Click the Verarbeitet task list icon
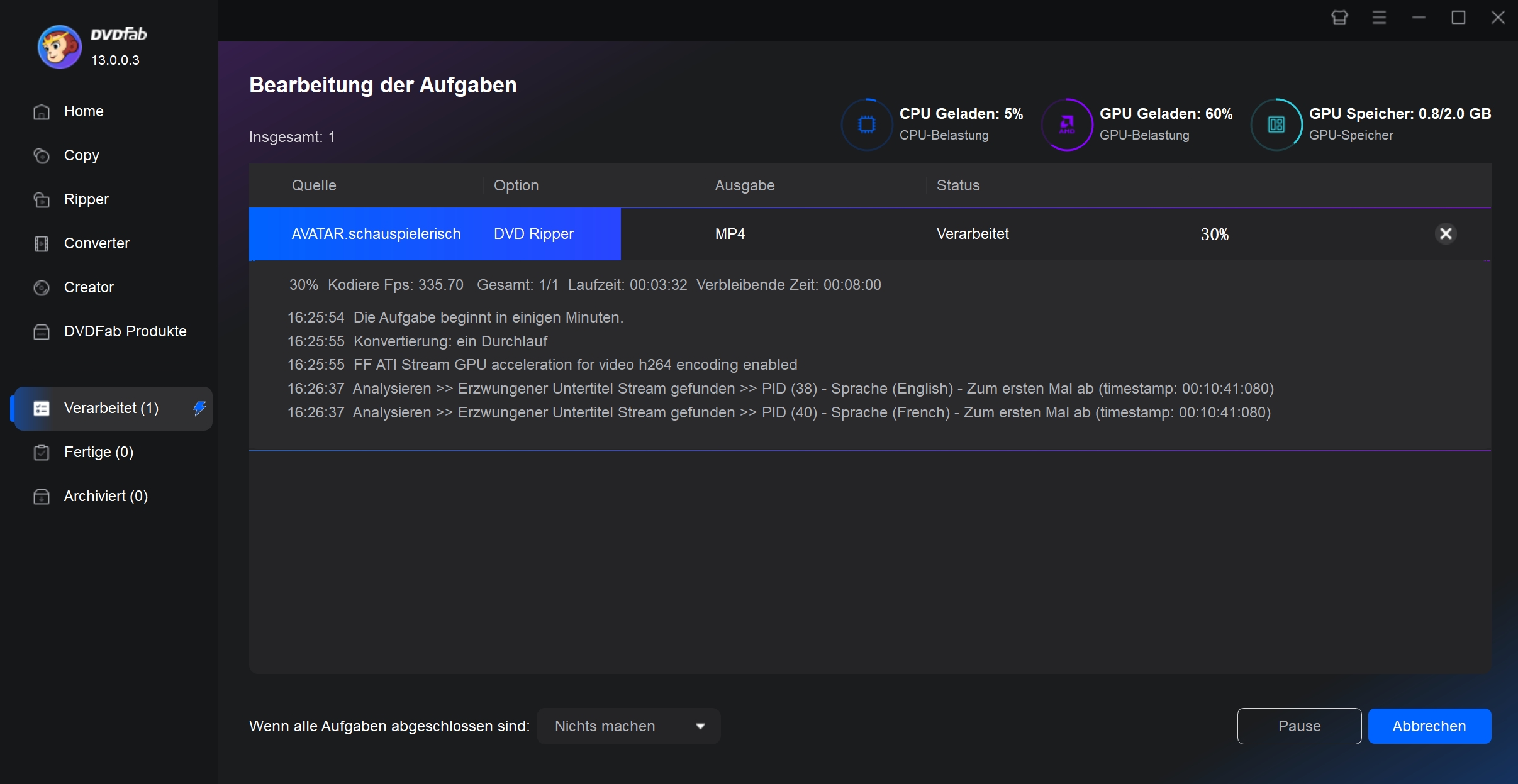Viewport: 1518px width, 784px height. click(x=40, y=408)
